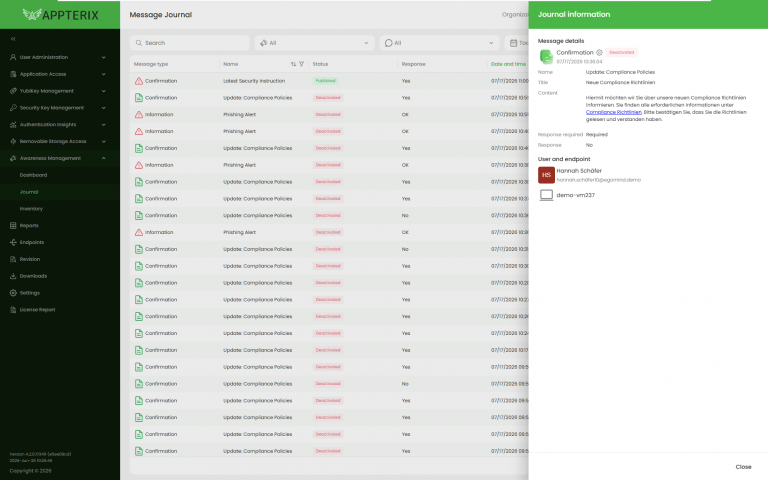Click the green Confirmation document icon in panel

point(546,57)
